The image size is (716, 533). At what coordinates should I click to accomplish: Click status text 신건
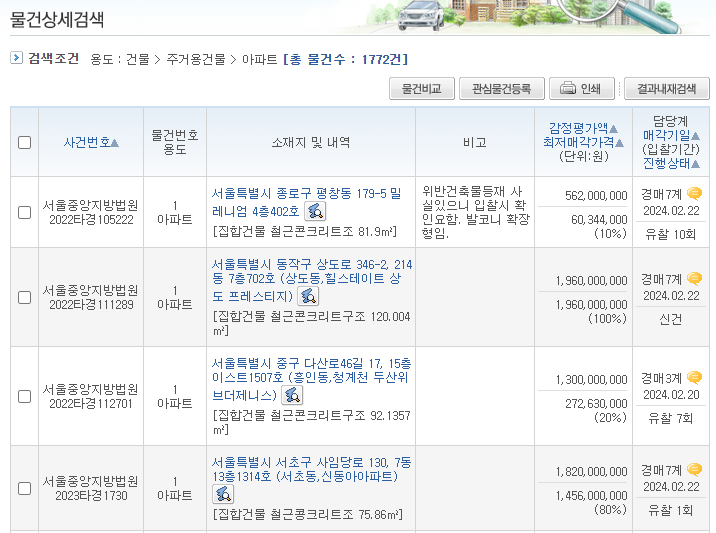pos(670,319)
